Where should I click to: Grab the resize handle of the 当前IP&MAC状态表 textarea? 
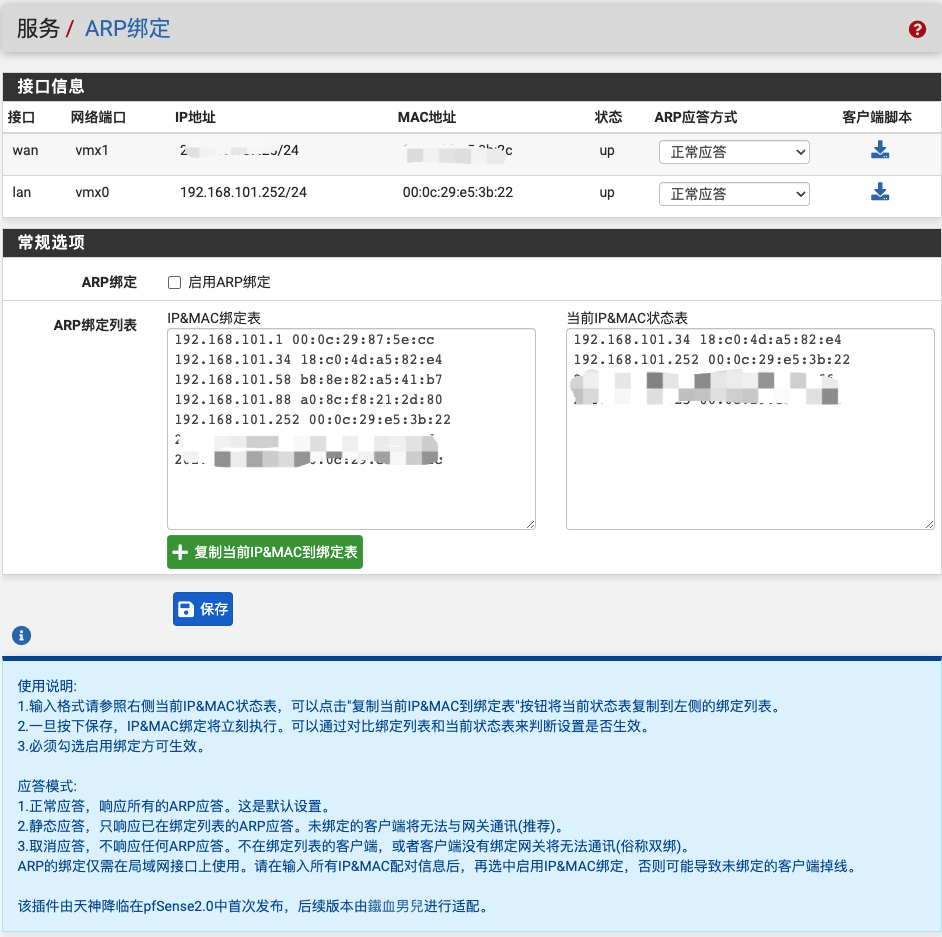click(929, 523)
